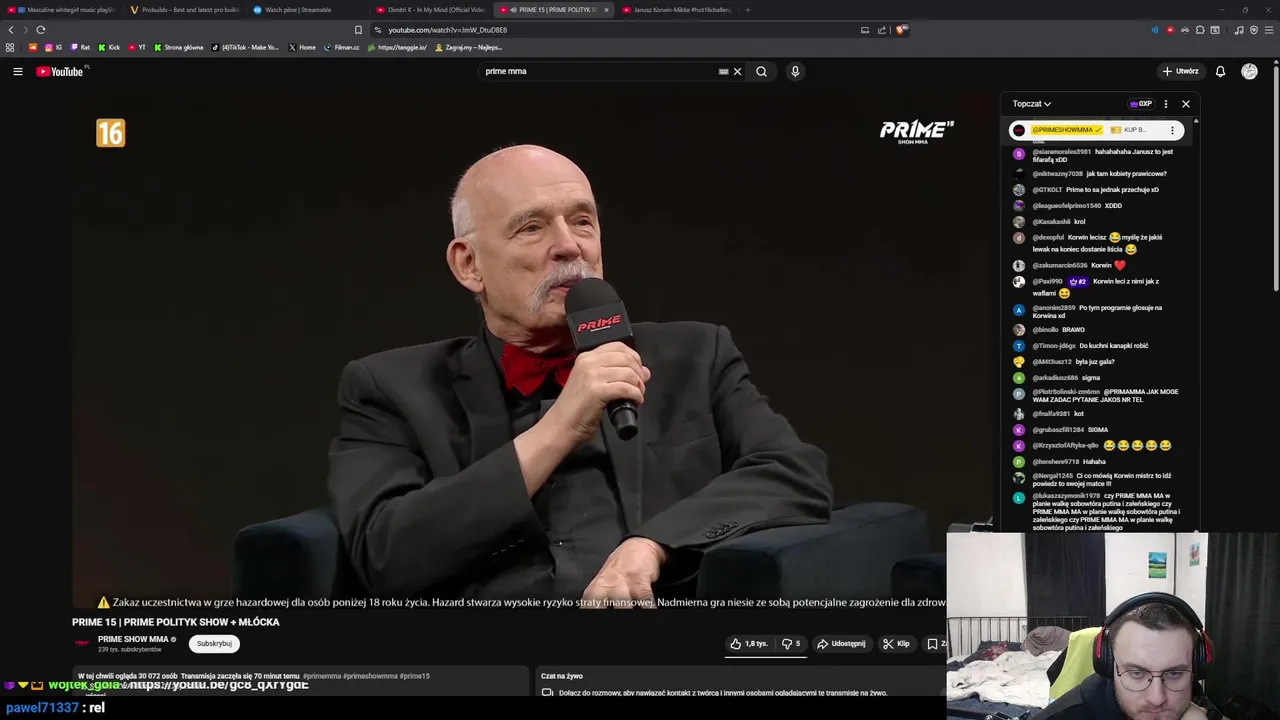Go back with browser back arrow
Screen dimensions: 1280x720
[x=11, y=30]
